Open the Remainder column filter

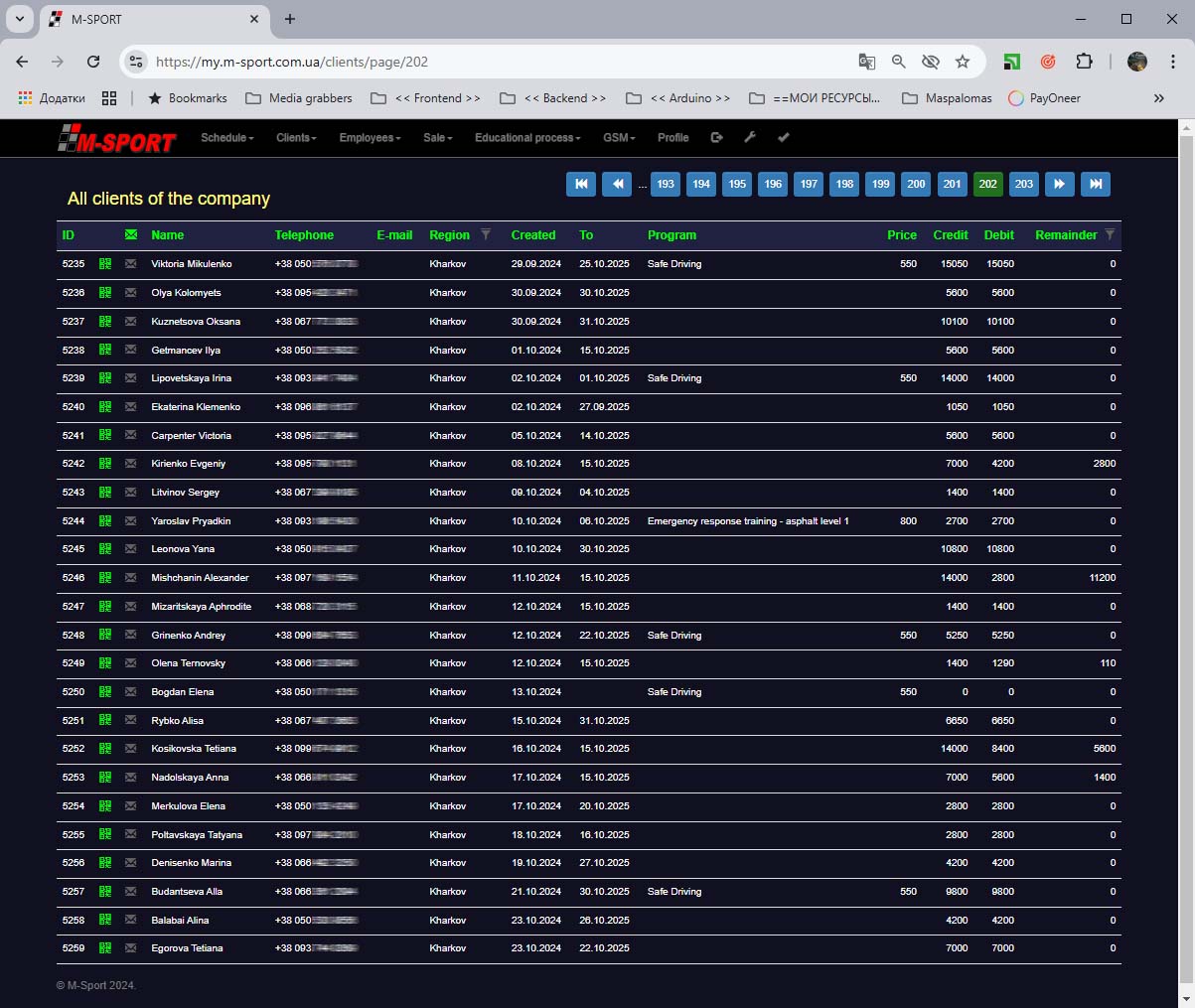click(x=1110, y=235)
